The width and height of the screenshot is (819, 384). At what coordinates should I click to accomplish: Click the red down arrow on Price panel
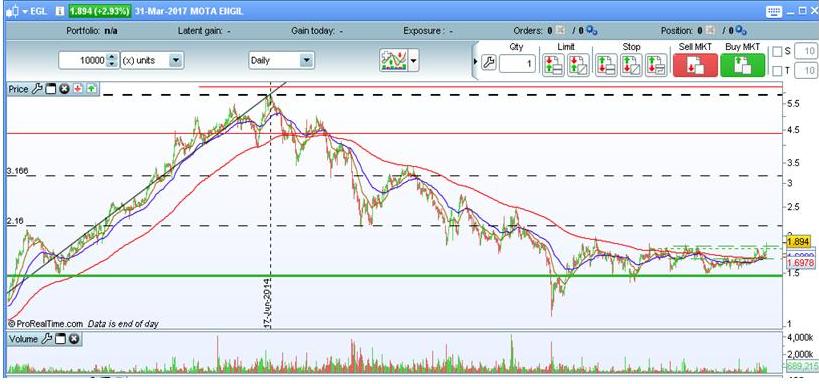(x=78, y=89)
